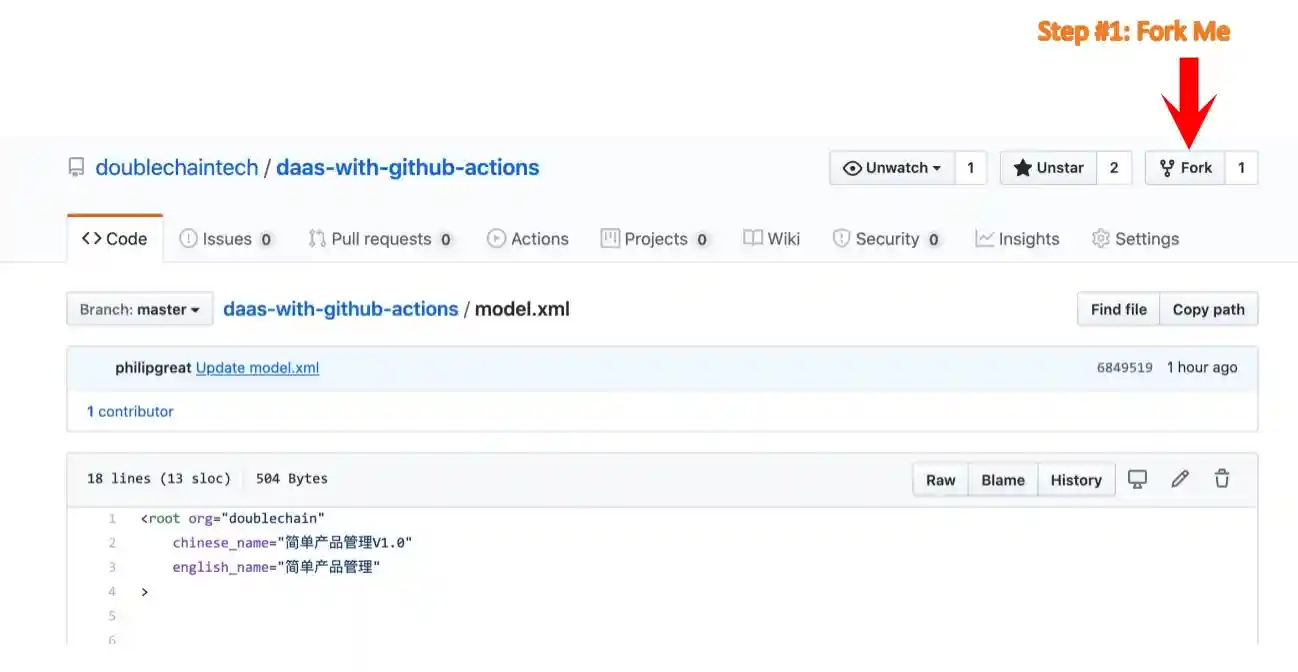Click the pencil edit file icon
The image size is (1298, 672).
pos(1180,479)
